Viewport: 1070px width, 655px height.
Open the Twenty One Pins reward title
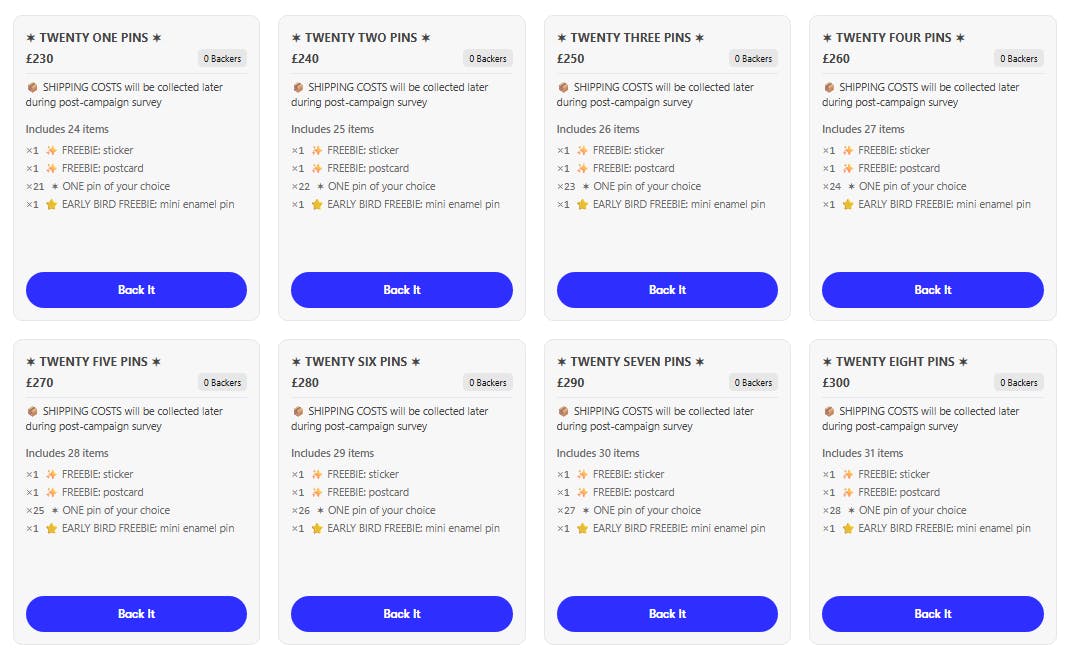pos(93,38)
